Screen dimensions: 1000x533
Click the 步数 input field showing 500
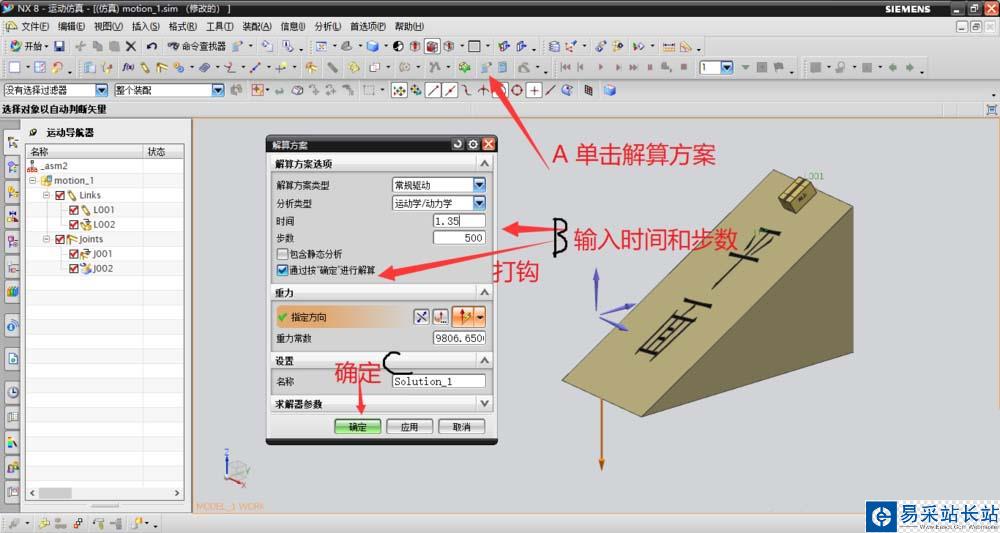(x=459, y=238)
